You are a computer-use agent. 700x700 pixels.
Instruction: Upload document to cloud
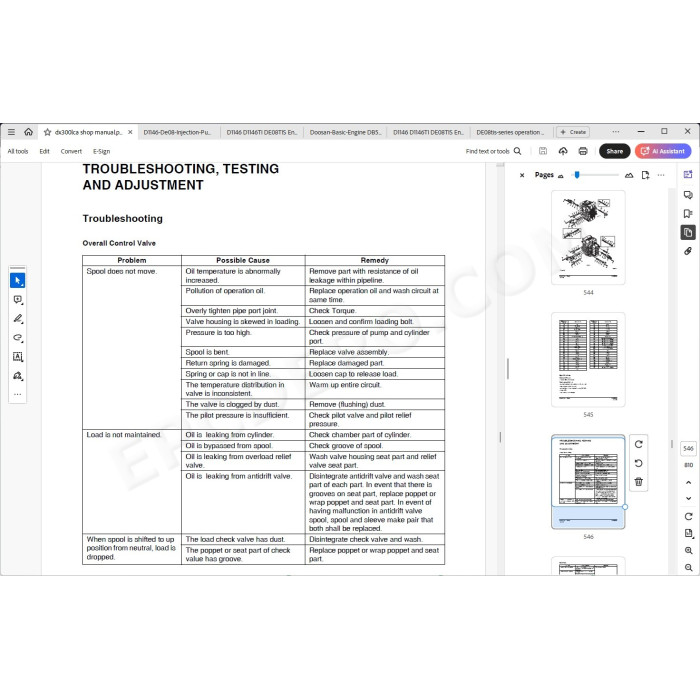click(563, 151)
